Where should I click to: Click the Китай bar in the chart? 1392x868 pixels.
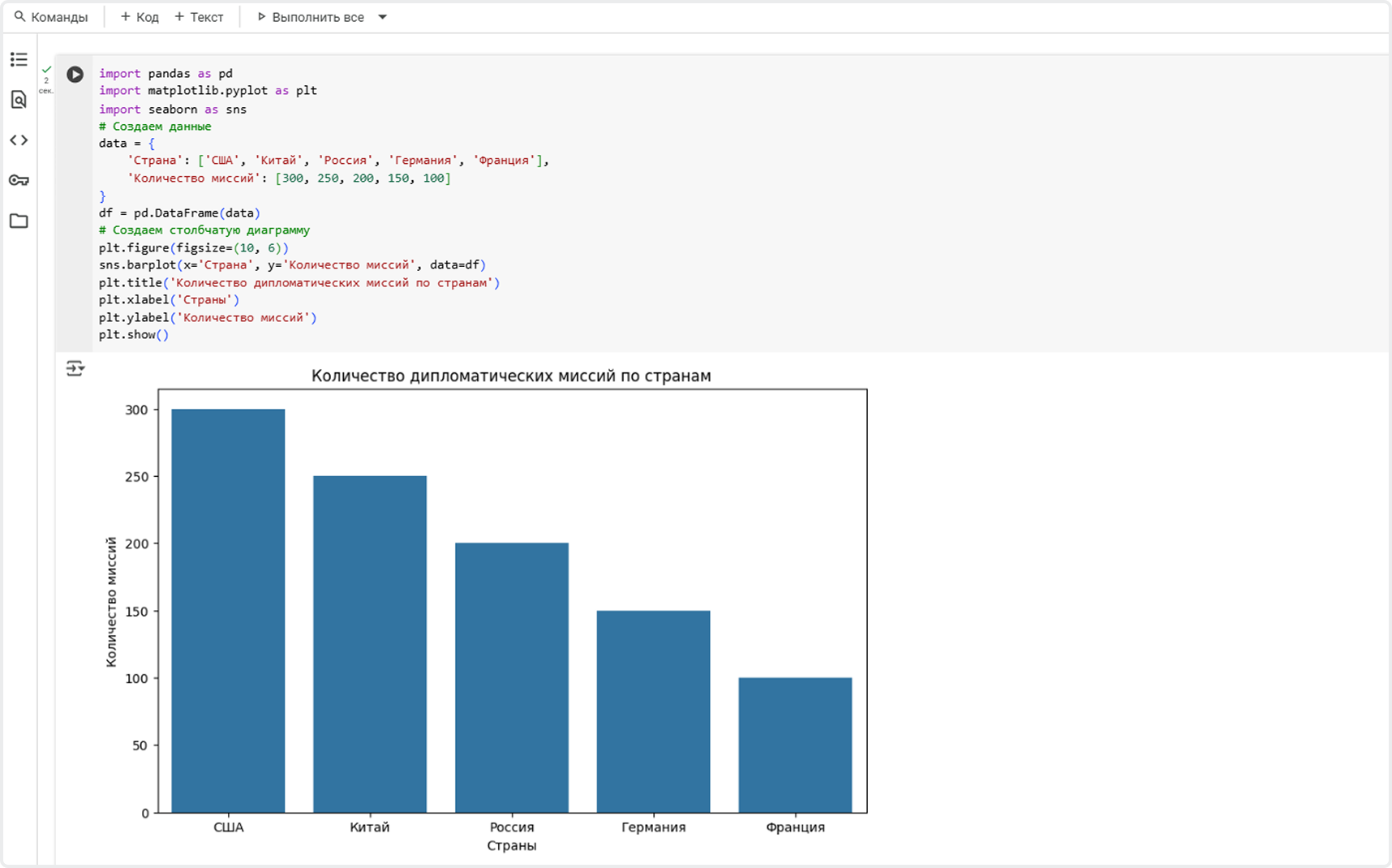coord(370,644)
